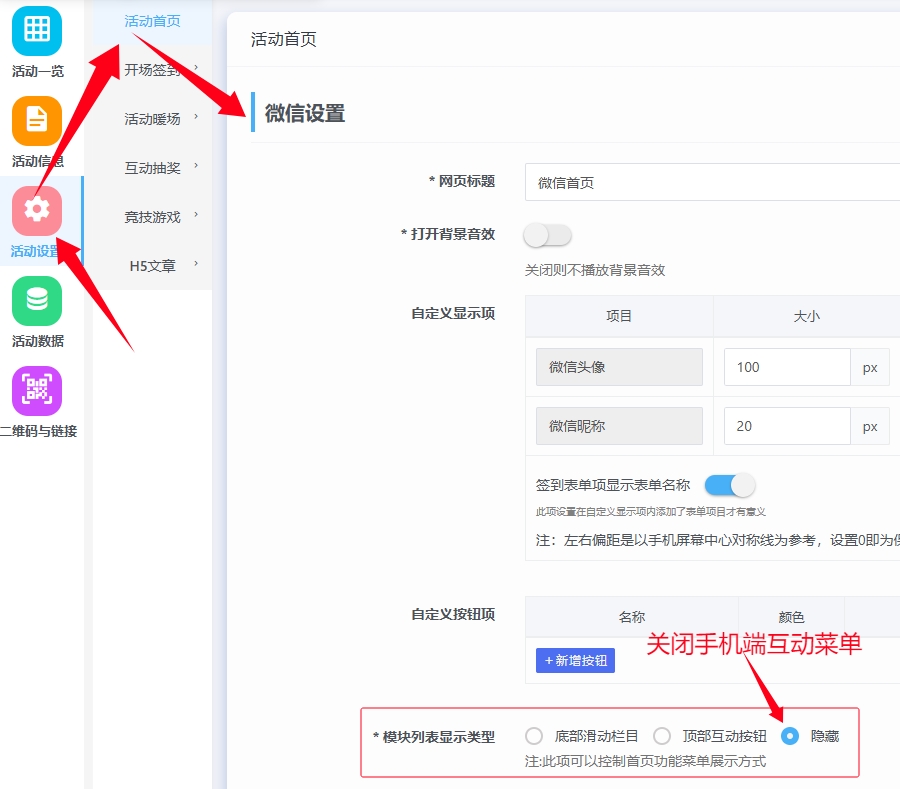900x789 pixels.
Task: Edit the 微信头像 size field
Action: pos(787,367)
